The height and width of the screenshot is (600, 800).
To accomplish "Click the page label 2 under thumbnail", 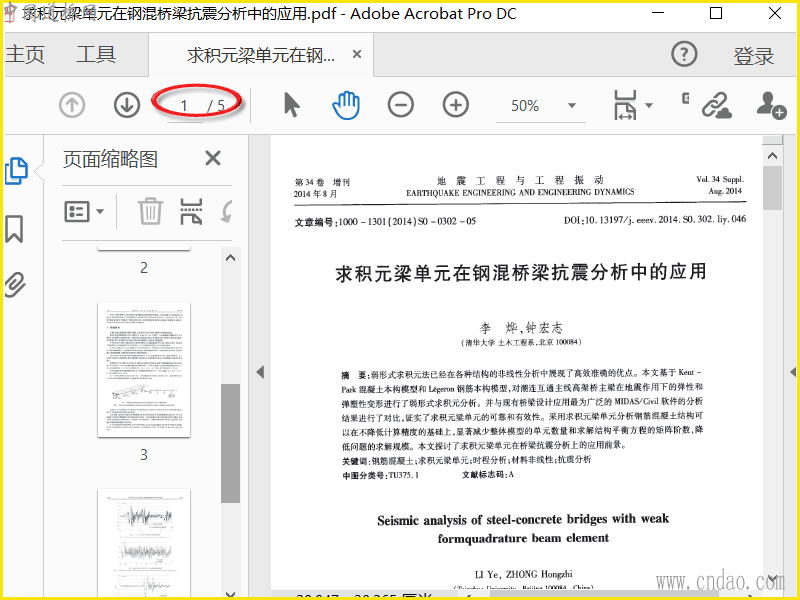I will [144, 267].
